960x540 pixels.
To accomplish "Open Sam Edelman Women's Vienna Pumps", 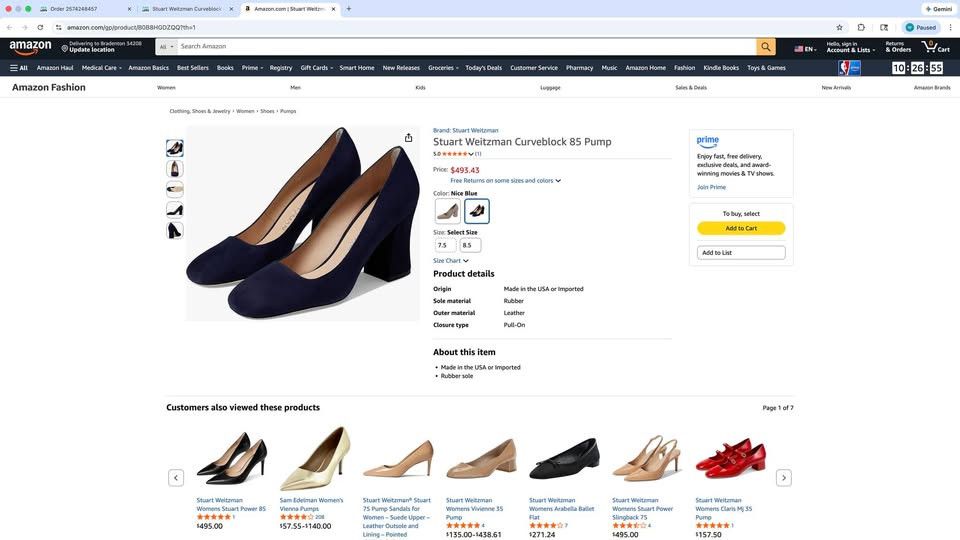I will pyautogui.click(x=312, y=504).
